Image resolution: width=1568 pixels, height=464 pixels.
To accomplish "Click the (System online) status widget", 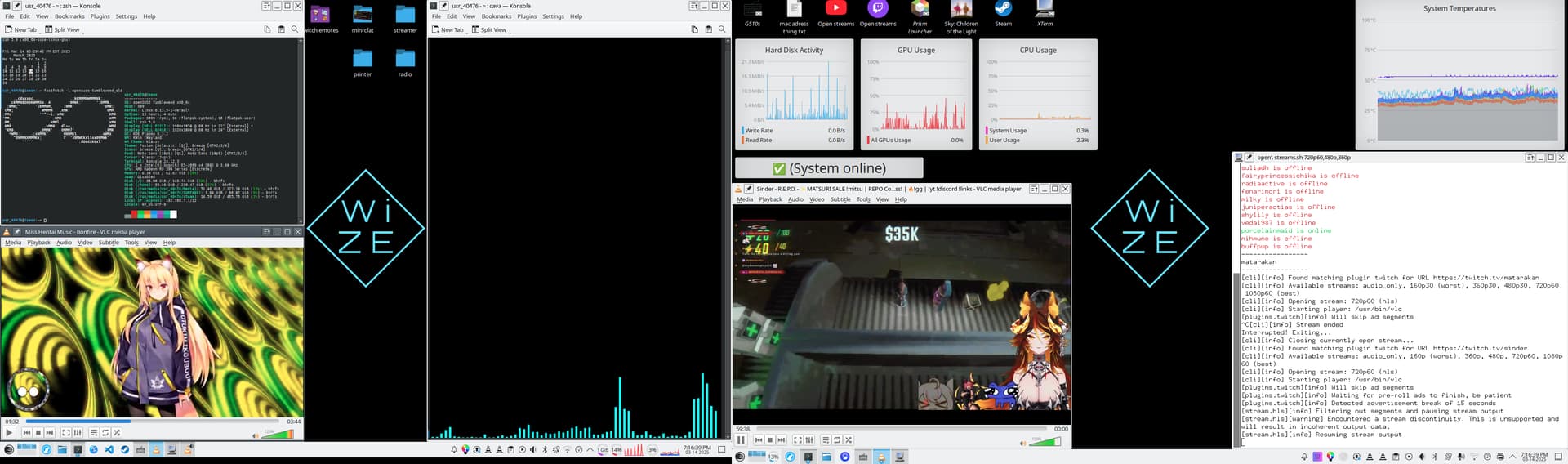I will point(829,167).
